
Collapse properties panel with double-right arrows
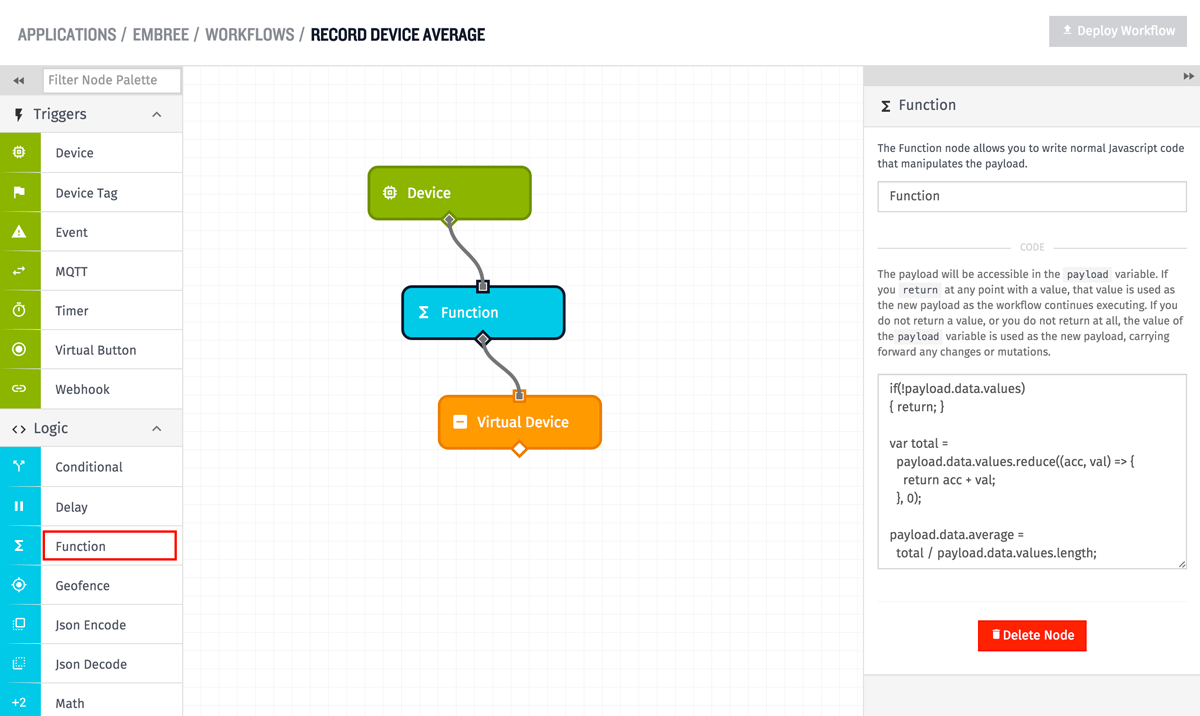pos(1188,76)
